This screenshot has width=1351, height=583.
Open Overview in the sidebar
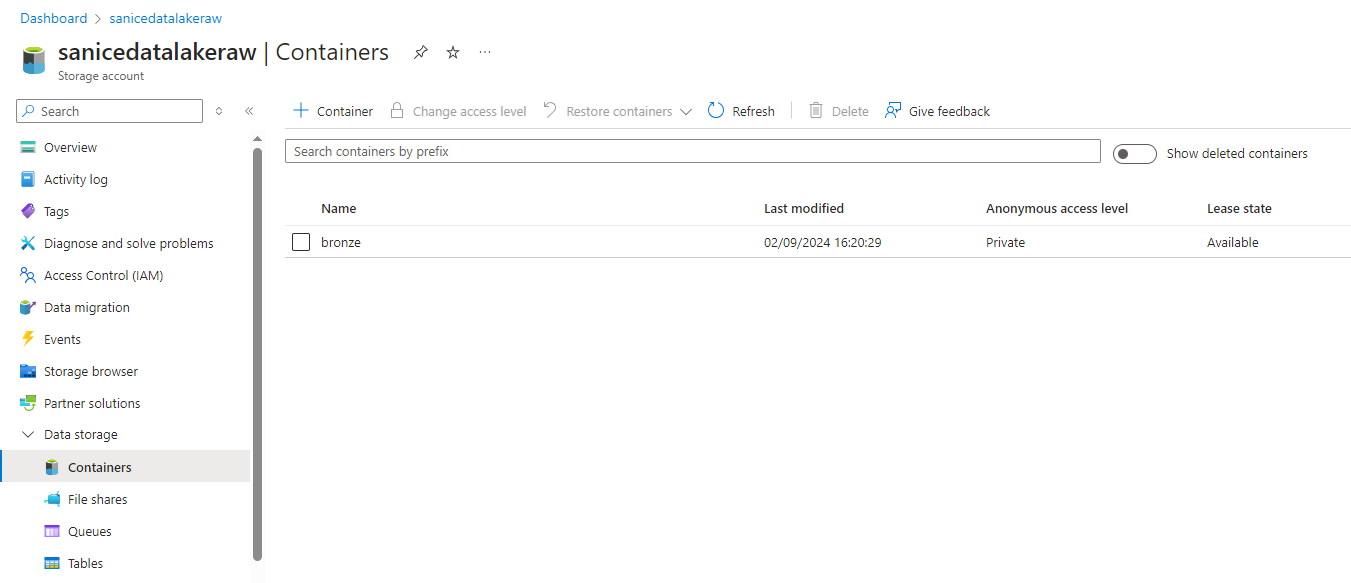70,147
